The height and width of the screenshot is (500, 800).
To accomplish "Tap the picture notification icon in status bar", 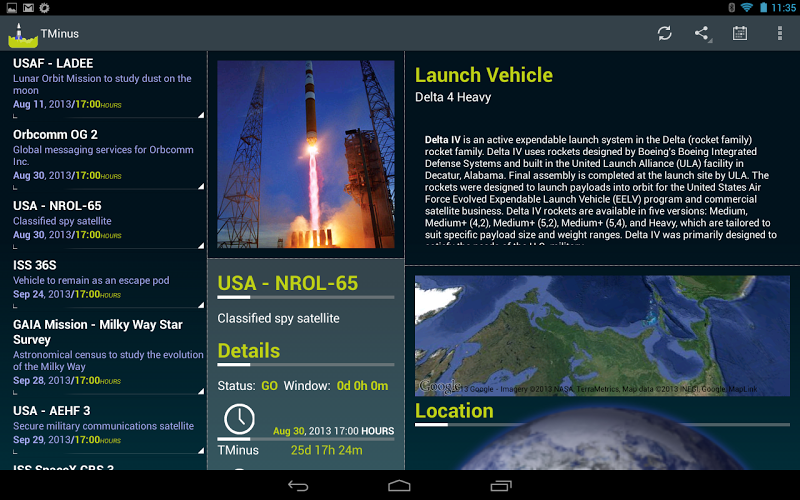I will 11,8.
